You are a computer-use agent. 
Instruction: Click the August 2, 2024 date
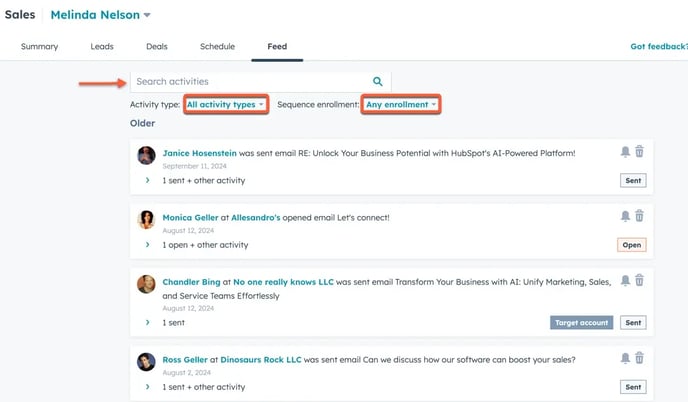tap(186, 373)
